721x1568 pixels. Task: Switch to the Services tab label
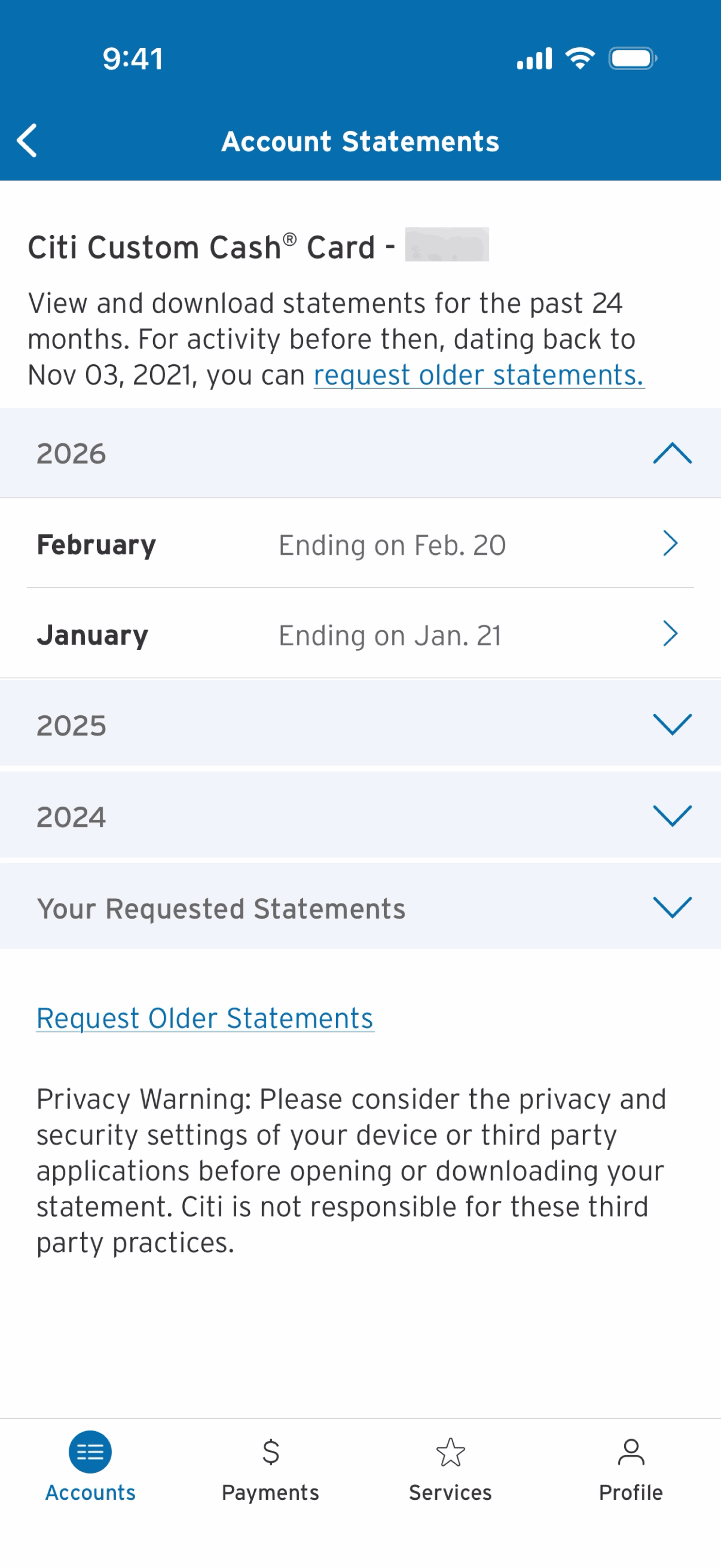coord(450,1492)
